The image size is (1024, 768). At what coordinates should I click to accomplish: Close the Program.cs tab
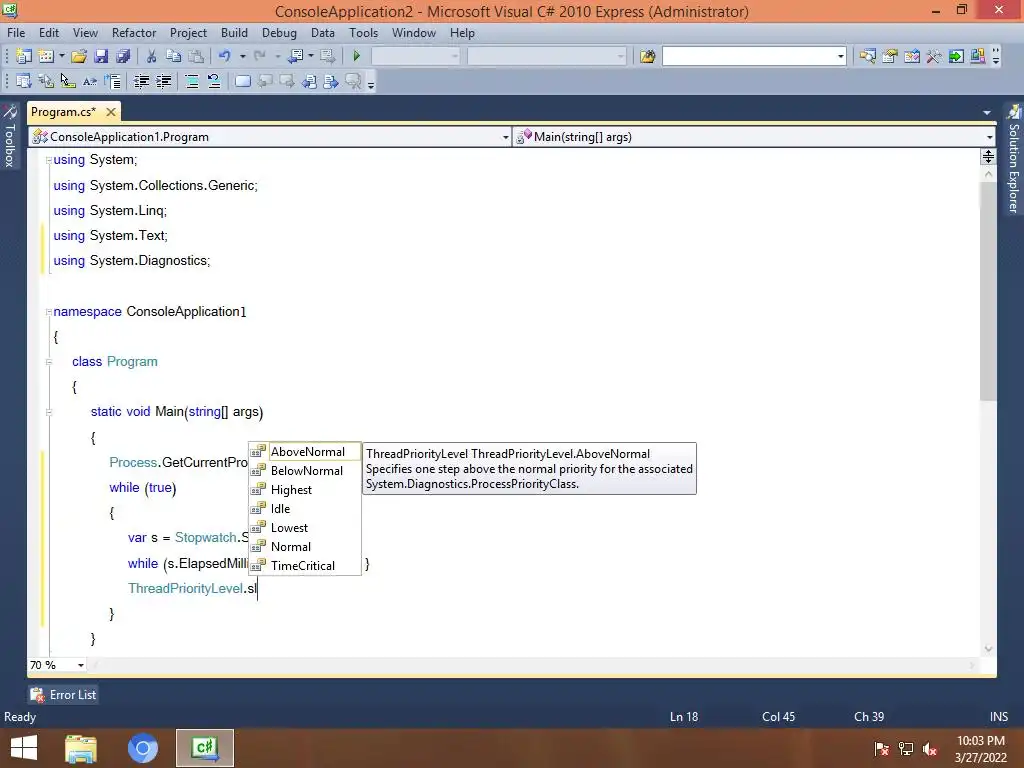coord(111,112)
